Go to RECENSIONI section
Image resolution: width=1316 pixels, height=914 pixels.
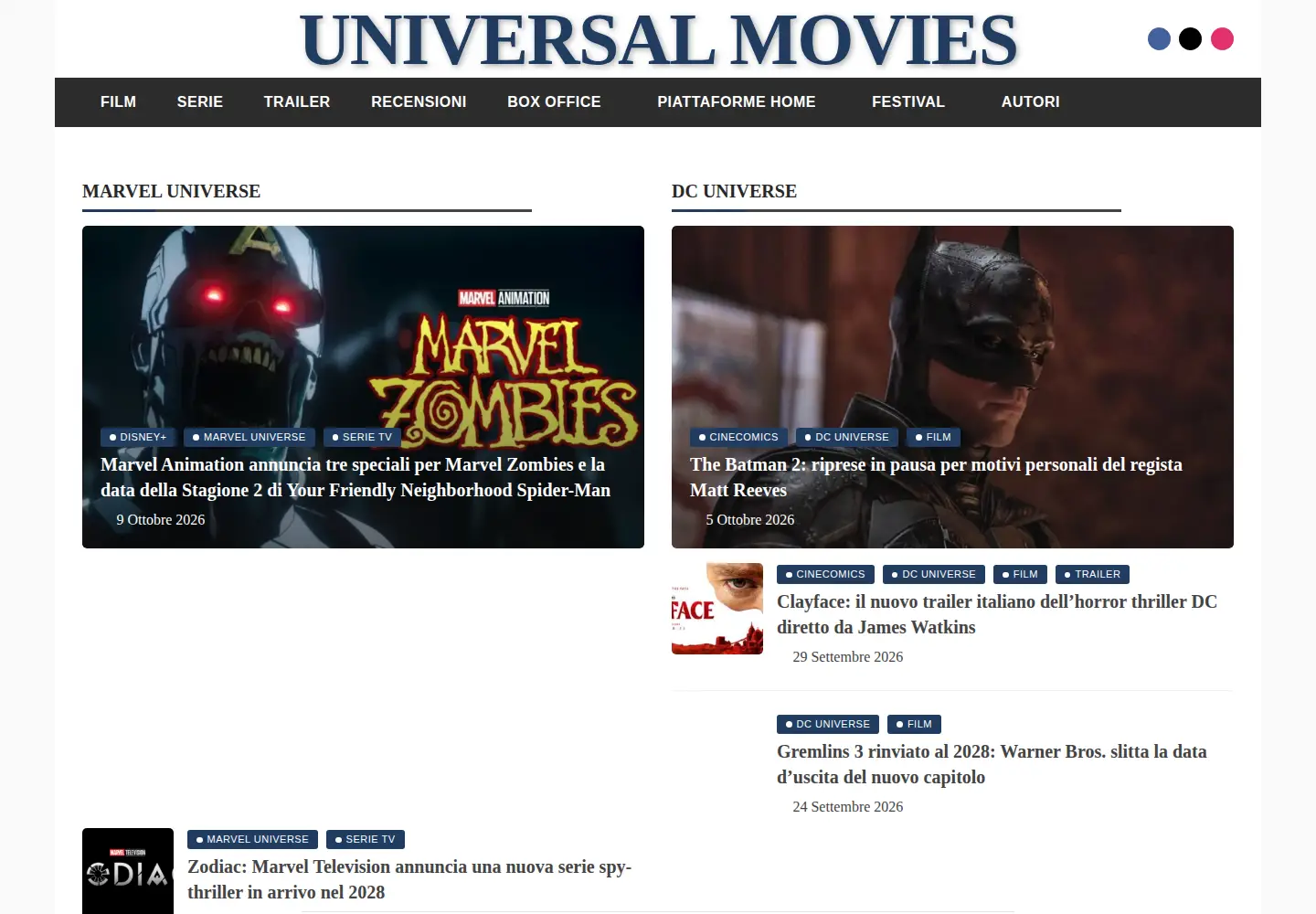point(419,102)
